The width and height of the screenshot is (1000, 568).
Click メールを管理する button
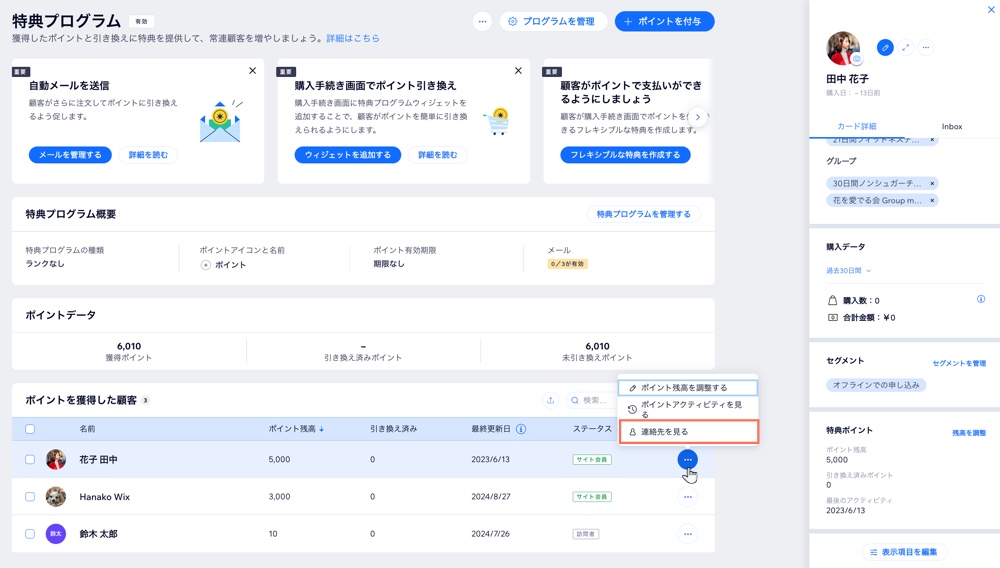pos(70,155)
